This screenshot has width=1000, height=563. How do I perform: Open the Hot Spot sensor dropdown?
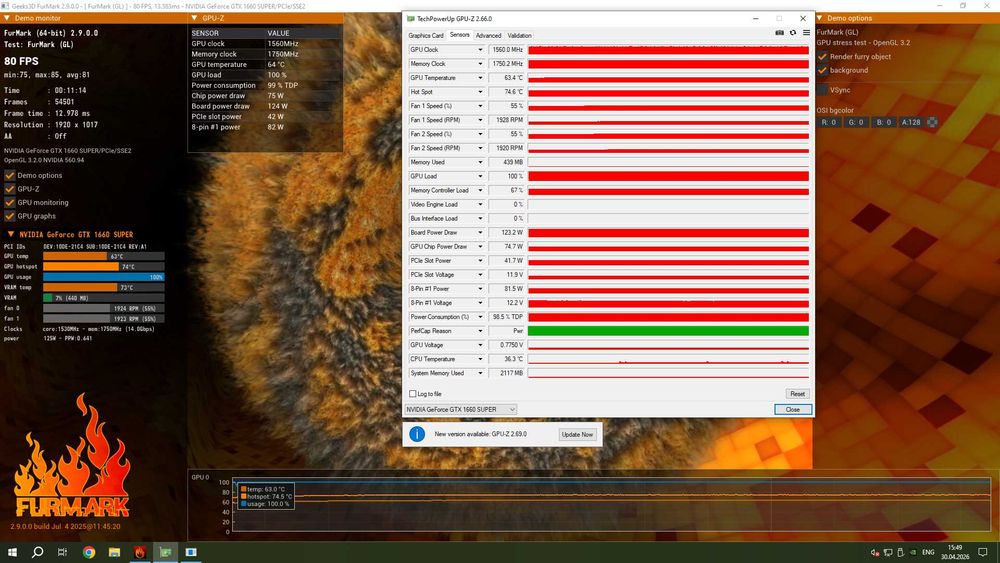point(480,92)
